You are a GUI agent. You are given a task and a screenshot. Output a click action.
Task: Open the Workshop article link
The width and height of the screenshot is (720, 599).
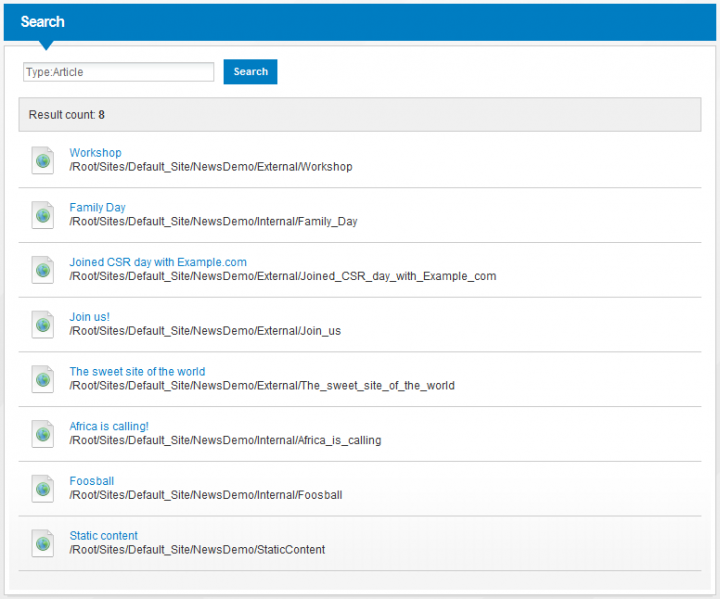pos(96,153)
